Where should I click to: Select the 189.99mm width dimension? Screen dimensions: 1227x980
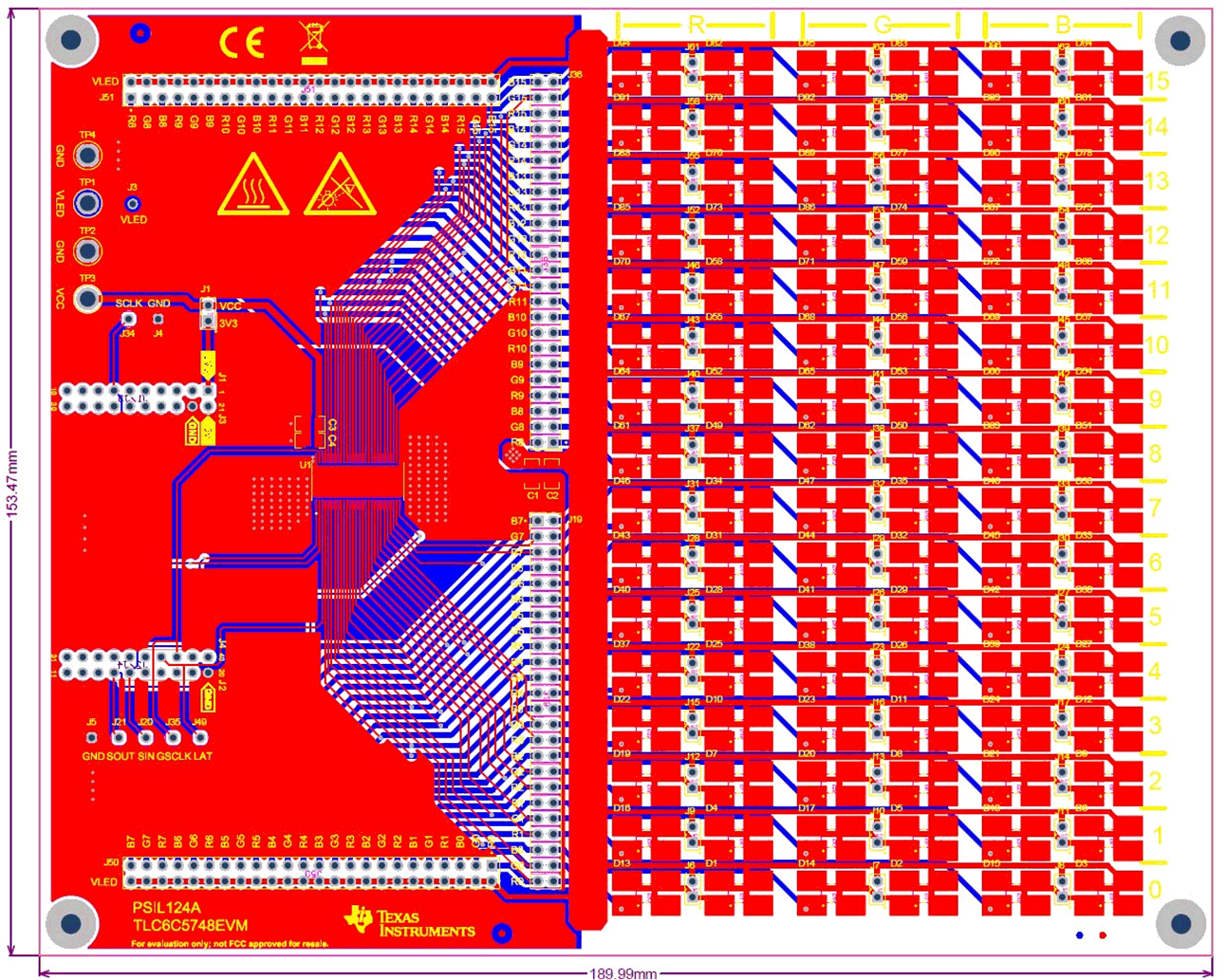623,973
